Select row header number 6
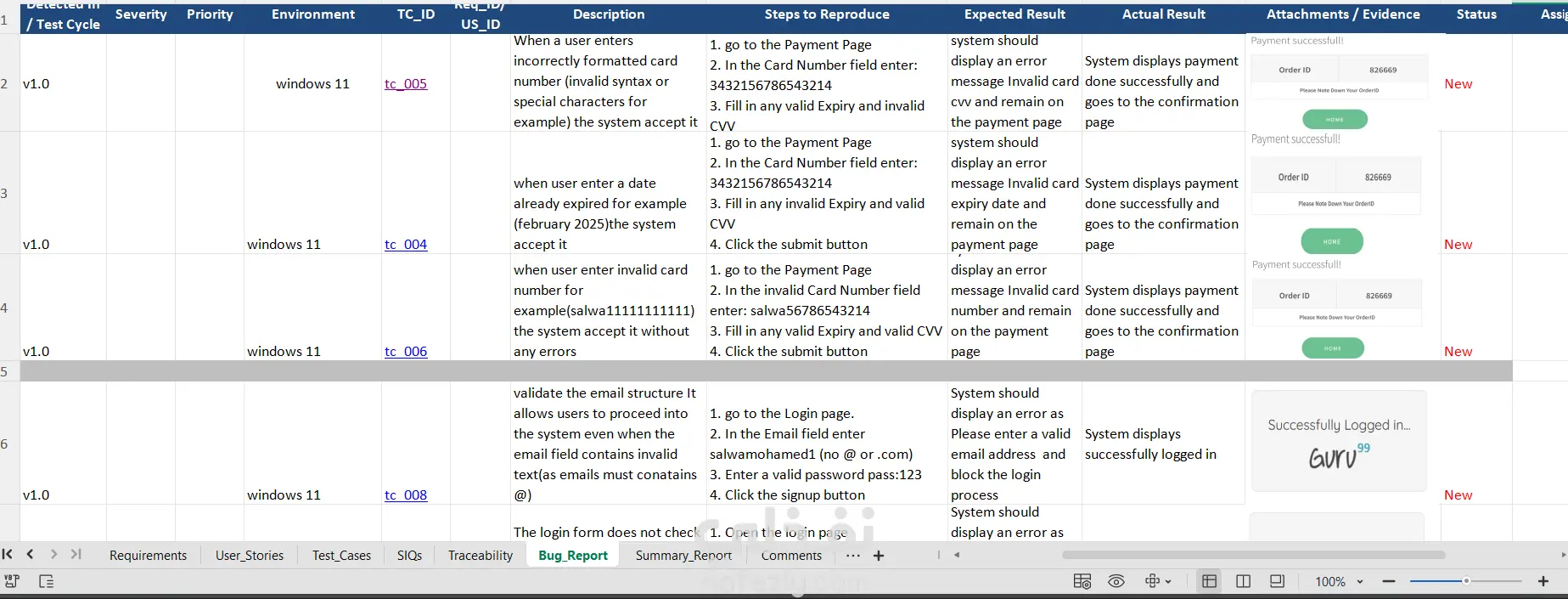This screenshot has width=1568, height=599. click(x=9, y=444)
